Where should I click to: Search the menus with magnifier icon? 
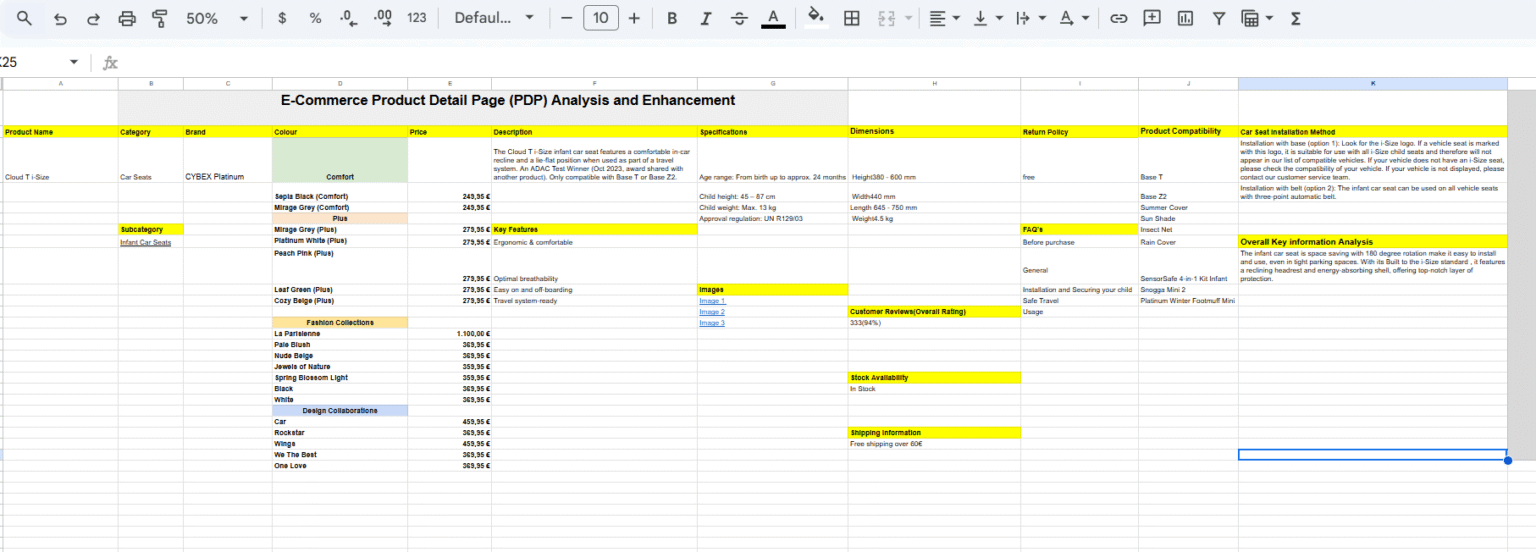pyautogui.click(x=25, y=19)
